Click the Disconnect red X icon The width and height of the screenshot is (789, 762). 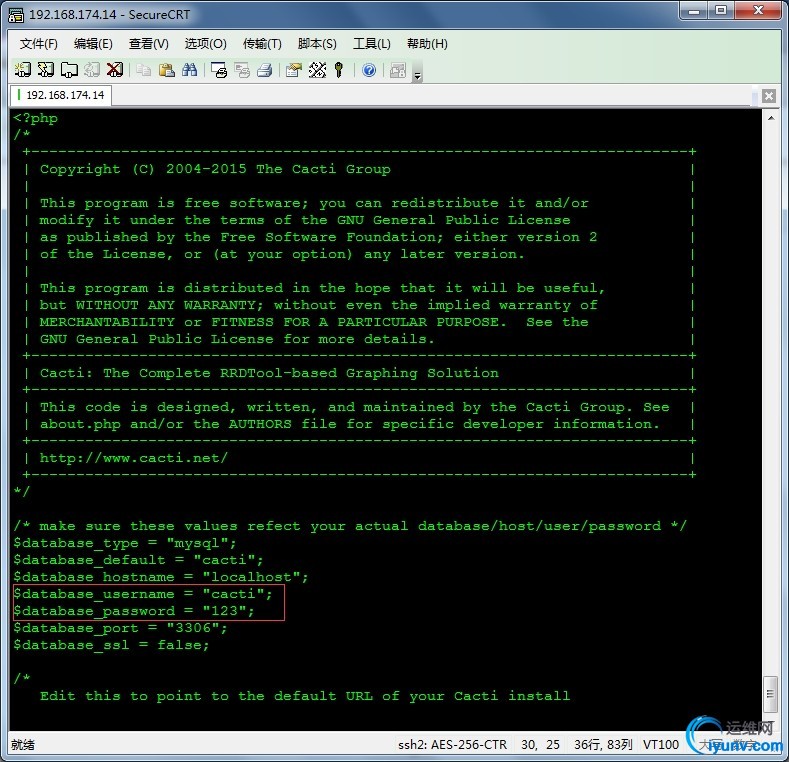pos(115,70)
